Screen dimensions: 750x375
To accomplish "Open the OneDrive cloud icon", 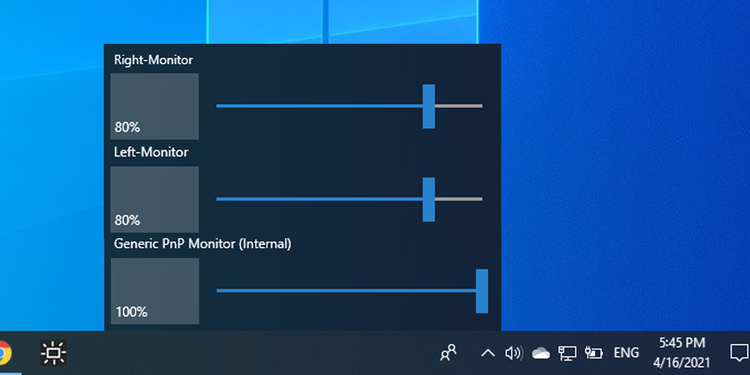I will click(540, 353).
